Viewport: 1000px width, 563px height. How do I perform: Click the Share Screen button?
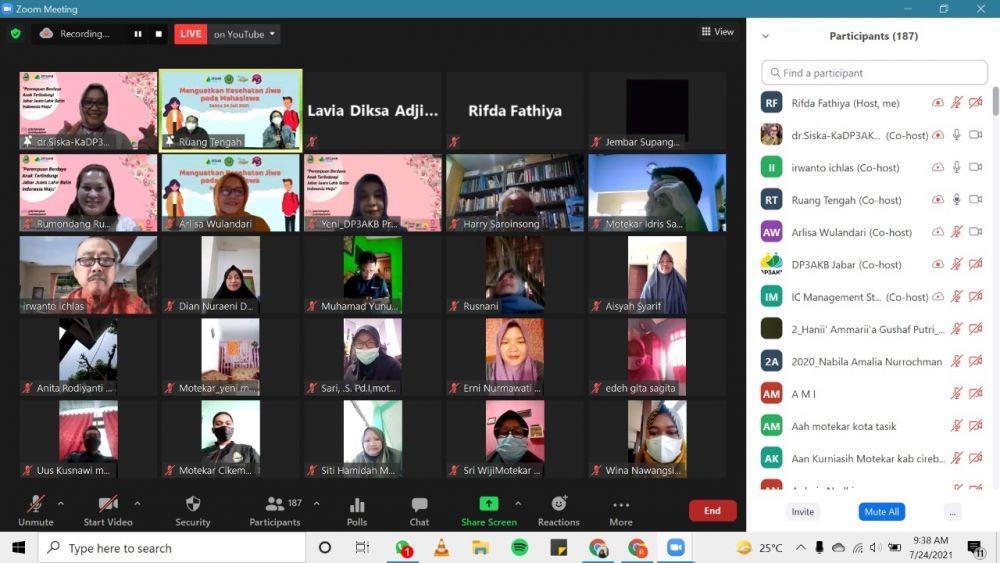pos(489,511)
